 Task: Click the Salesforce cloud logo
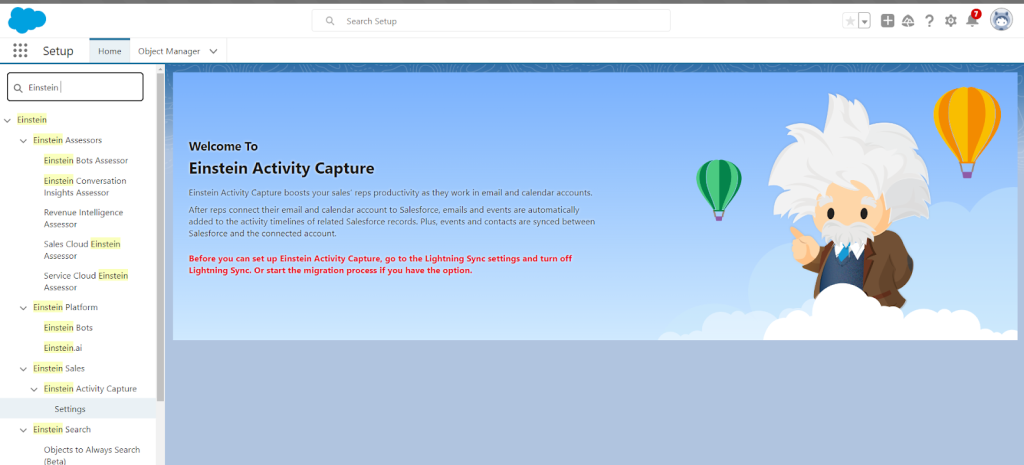click(x=27, y=20)
